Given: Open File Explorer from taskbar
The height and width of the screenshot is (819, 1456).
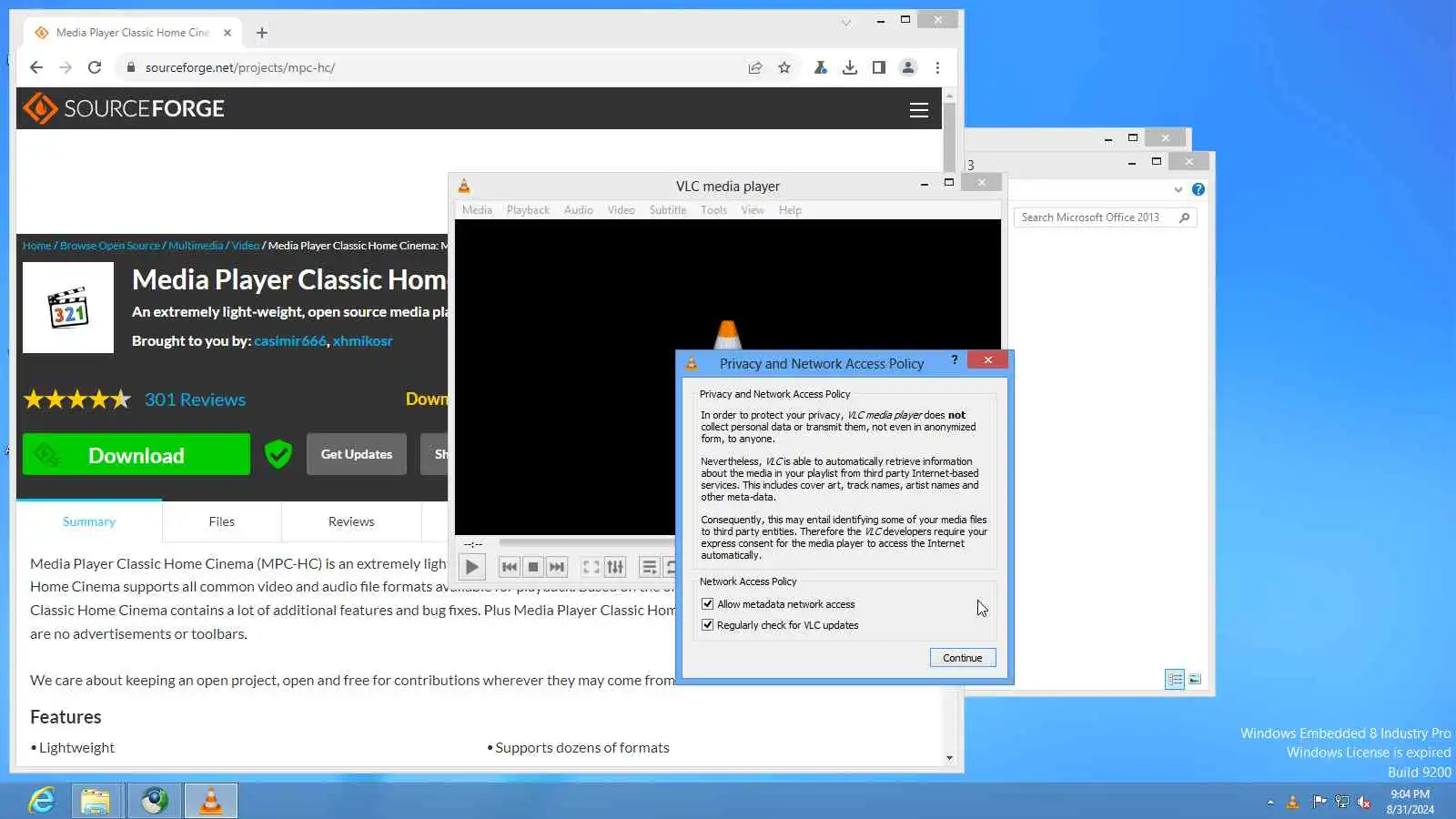Looking at the screenshot, I should pos(96,801).
